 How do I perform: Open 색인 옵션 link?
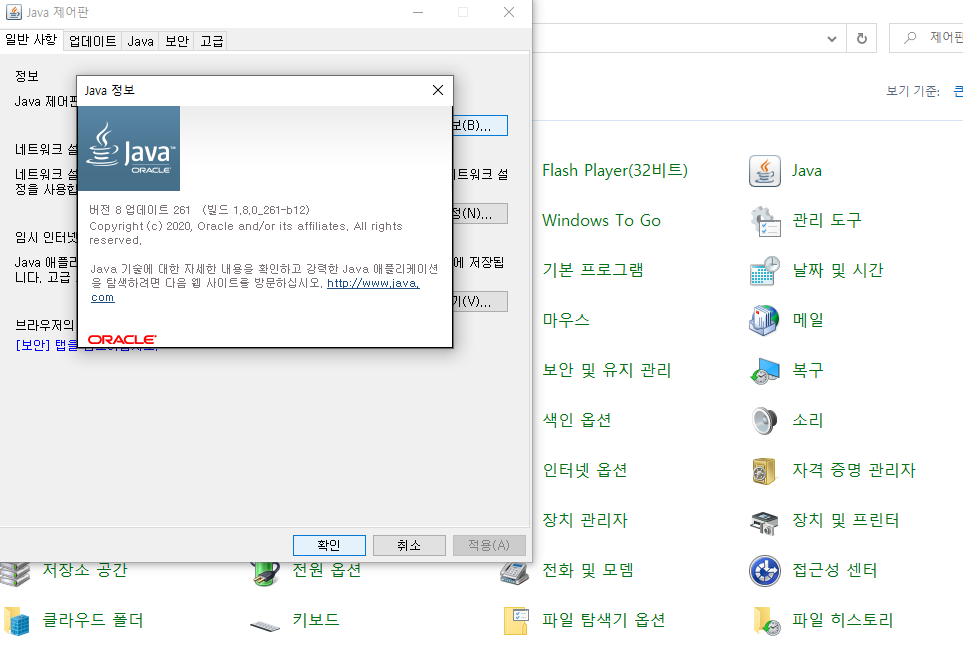576,421
